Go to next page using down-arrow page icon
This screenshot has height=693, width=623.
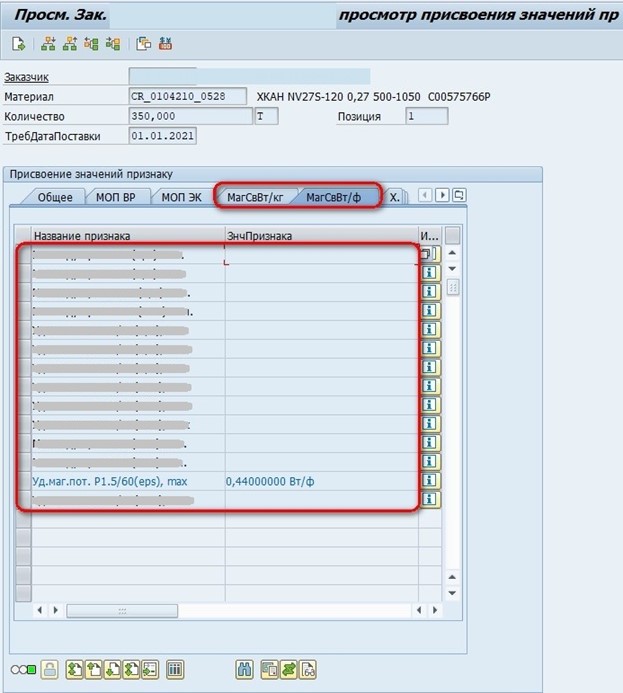point(112,670)
